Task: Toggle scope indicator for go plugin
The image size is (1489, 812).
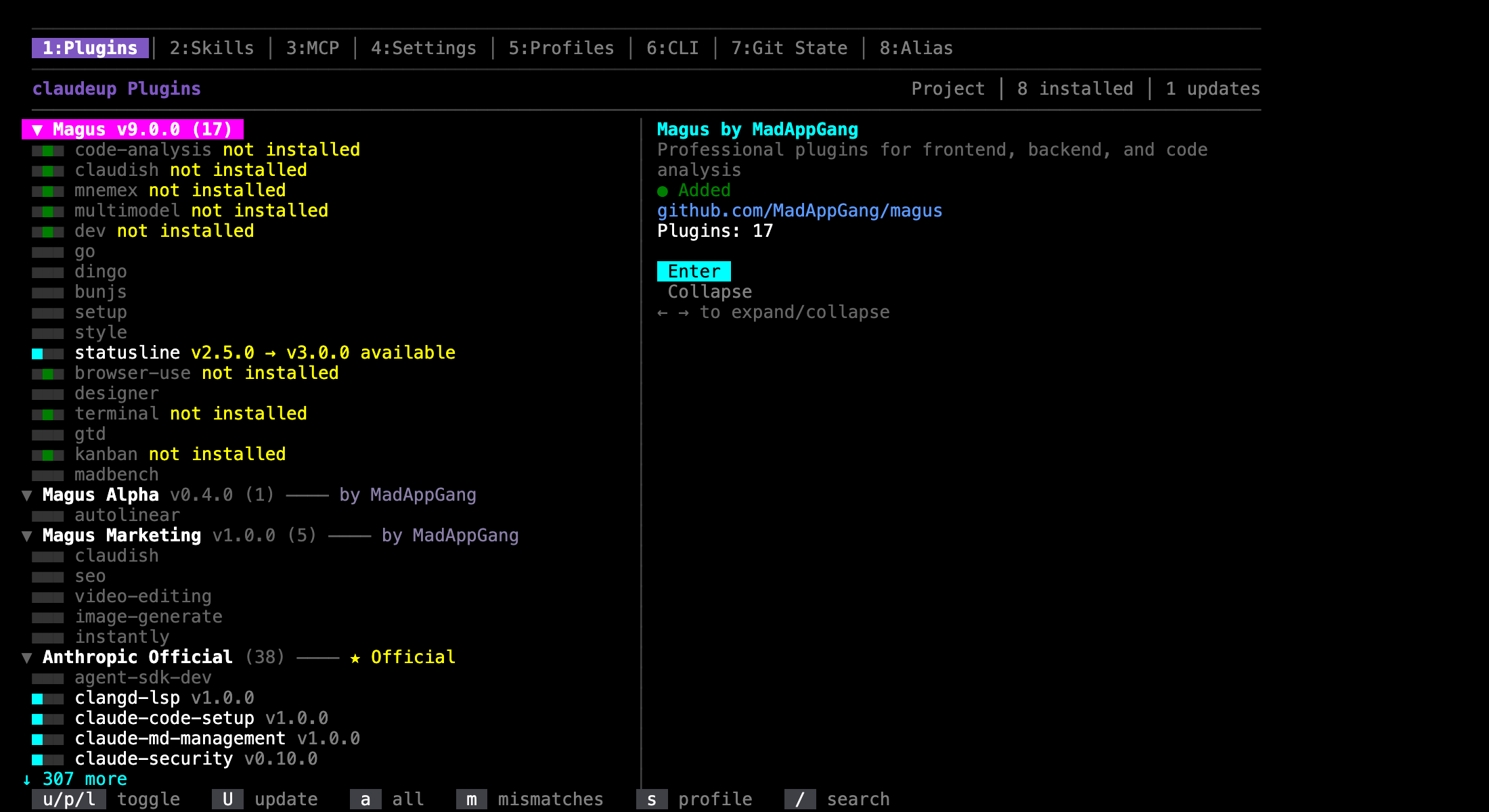Action: click(x=48, y=252)
